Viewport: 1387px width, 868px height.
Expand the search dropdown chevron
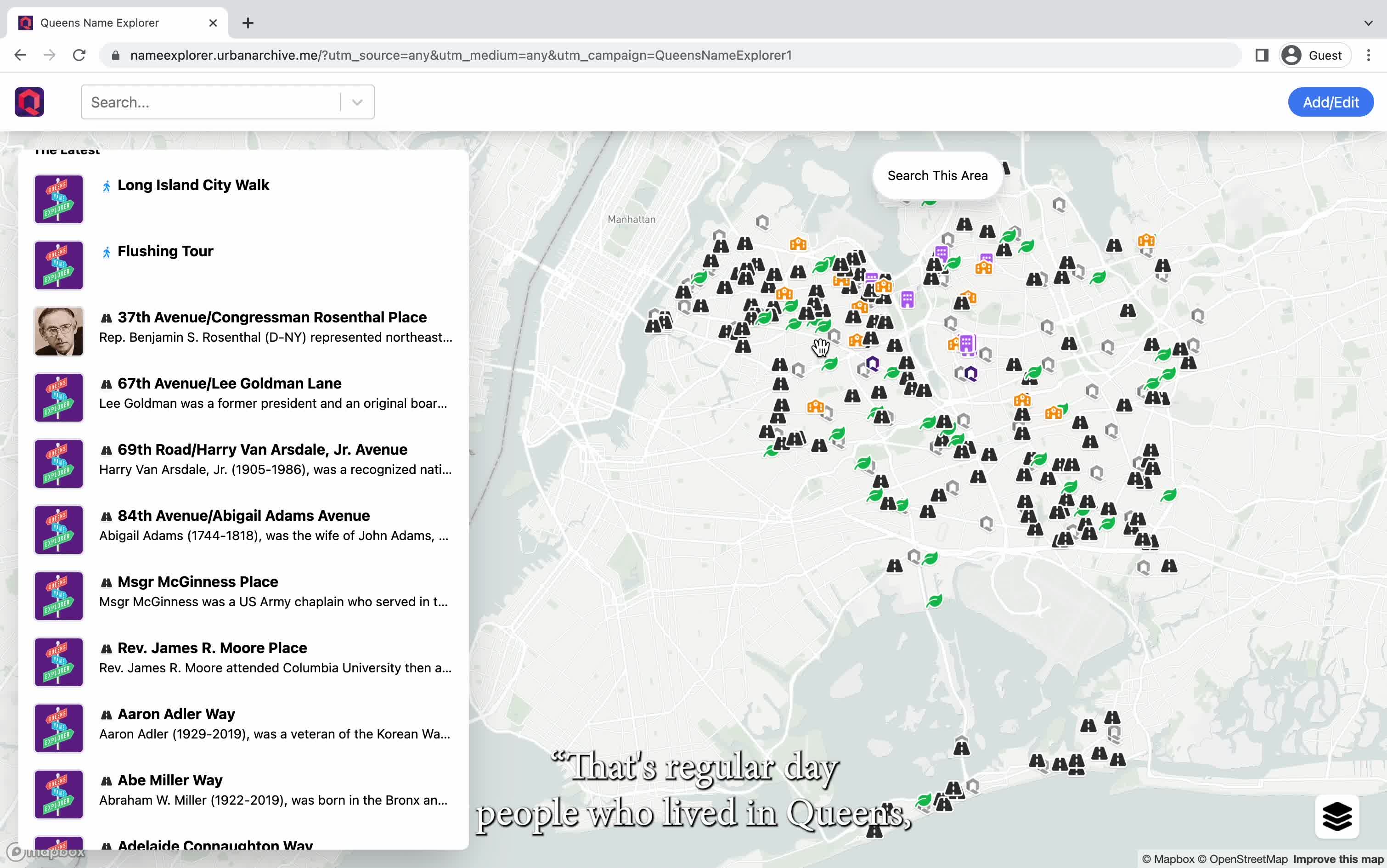pyautogui.click(x=357, y=102)
